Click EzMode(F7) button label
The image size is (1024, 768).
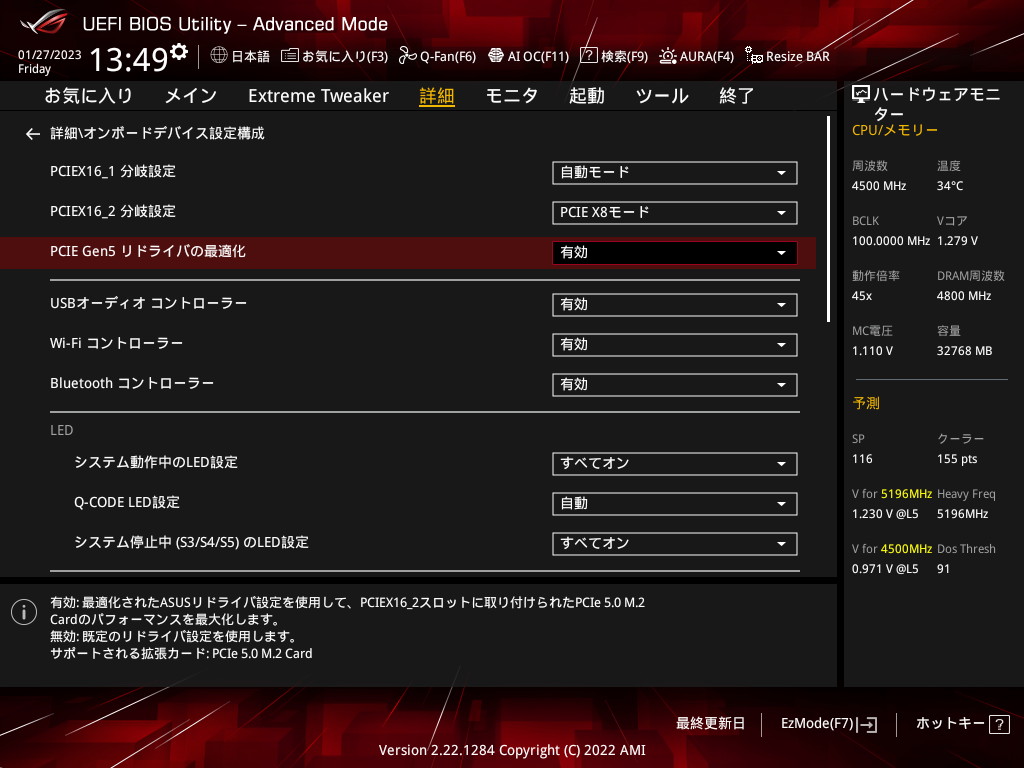pyautogui.click(x=817, y=724)
